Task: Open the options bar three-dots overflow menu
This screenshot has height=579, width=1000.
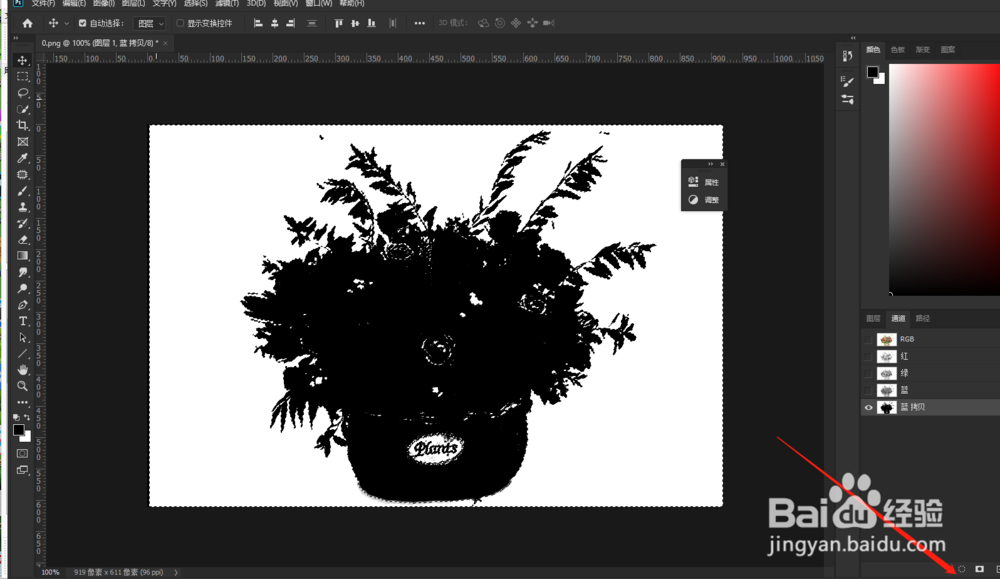Action: coord(419,24)
